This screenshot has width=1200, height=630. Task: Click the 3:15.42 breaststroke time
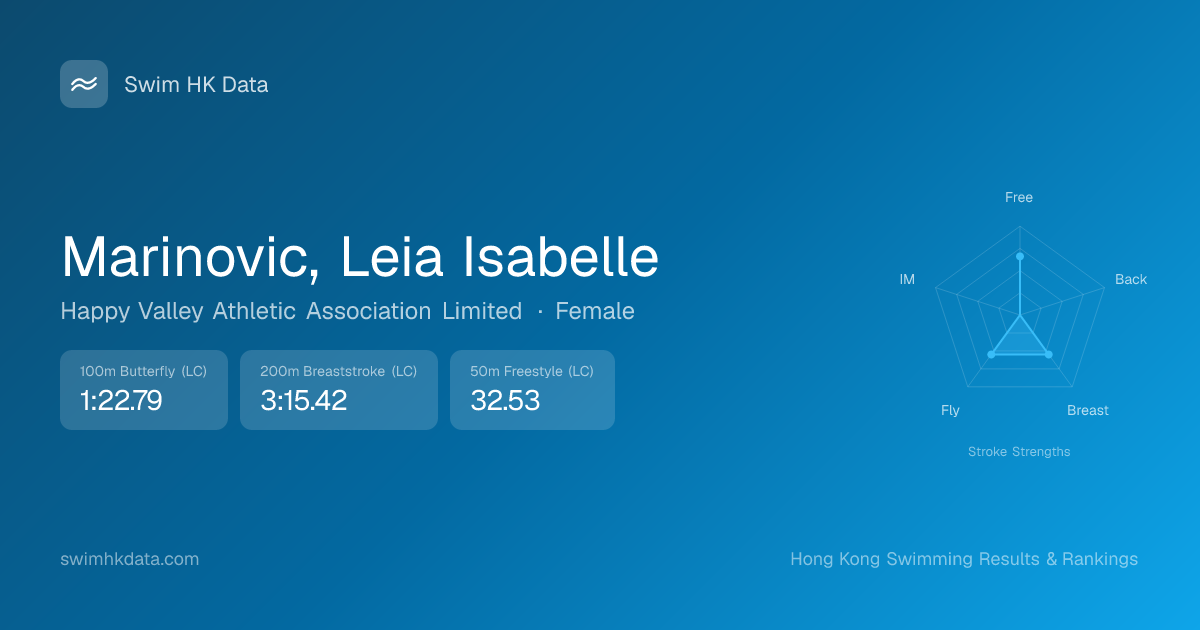click(x=303, y=401)
